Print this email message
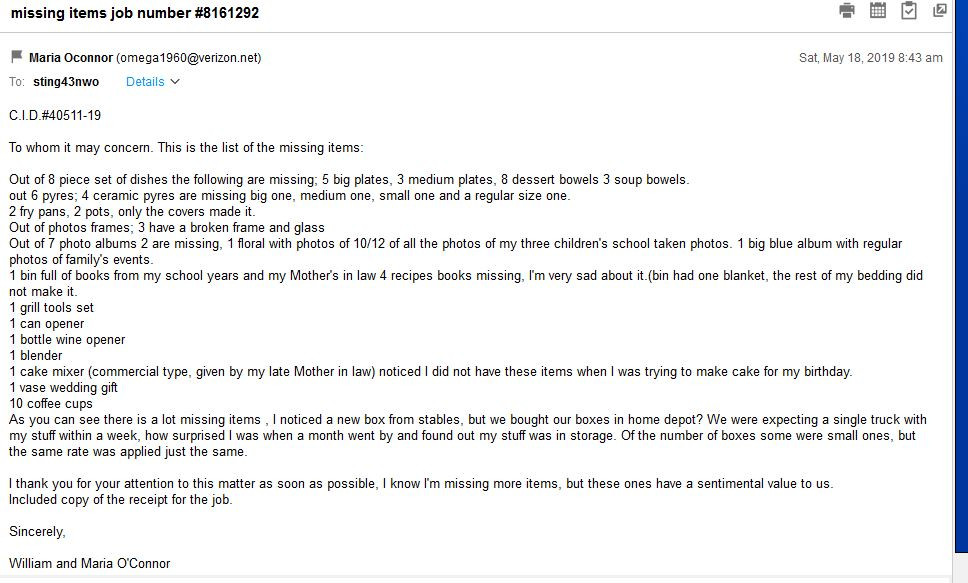The image size is (968, 583). tap(847, 11)
